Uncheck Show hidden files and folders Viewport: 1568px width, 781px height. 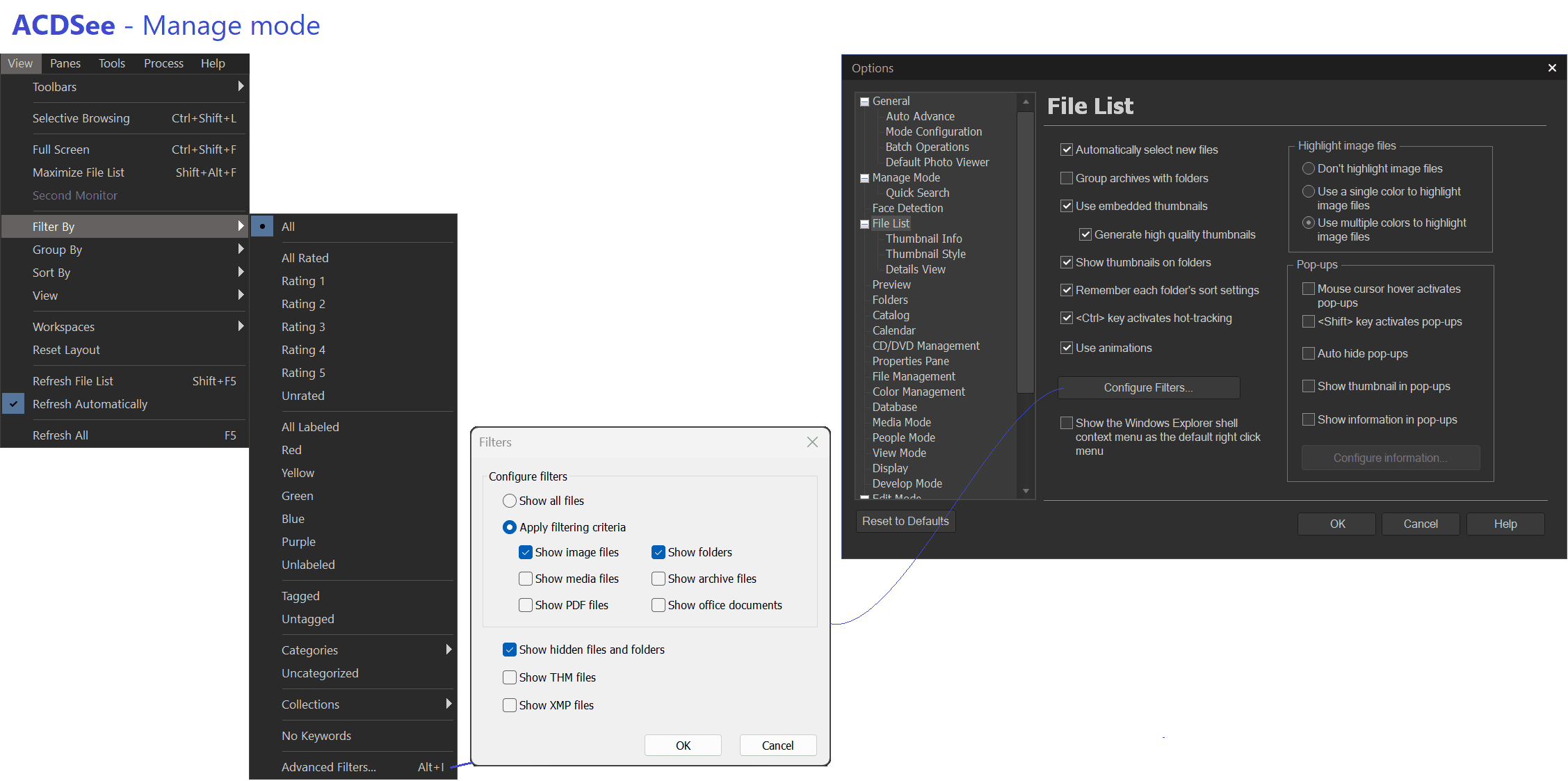pos(510,650)
